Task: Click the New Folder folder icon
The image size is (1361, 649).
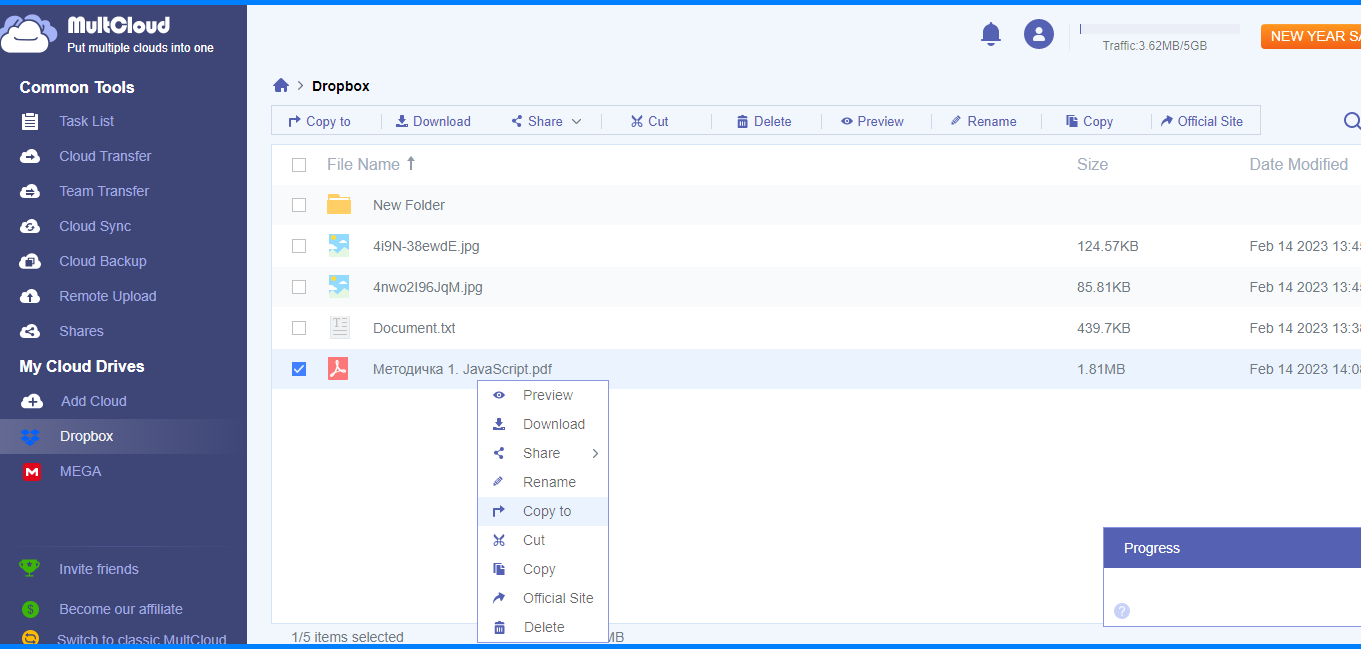Action: coord(339,205)
